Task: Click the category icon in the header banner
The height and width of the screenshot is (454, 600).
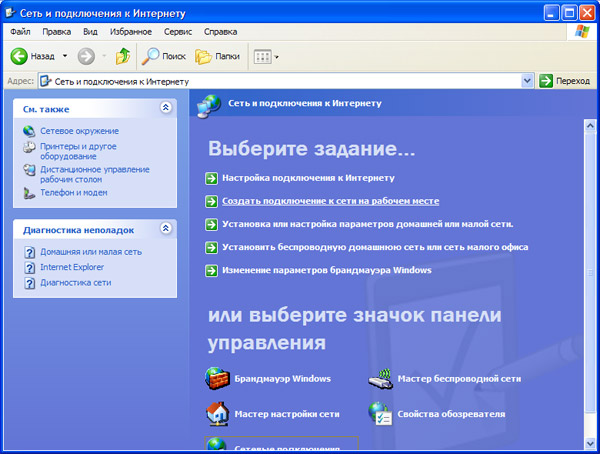Action: click(209, 105)
